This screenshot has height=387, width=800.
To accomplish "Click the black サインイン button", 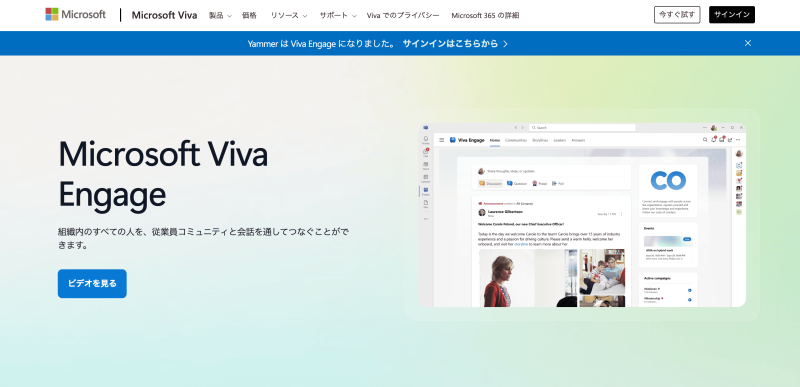I will (732, 15).
